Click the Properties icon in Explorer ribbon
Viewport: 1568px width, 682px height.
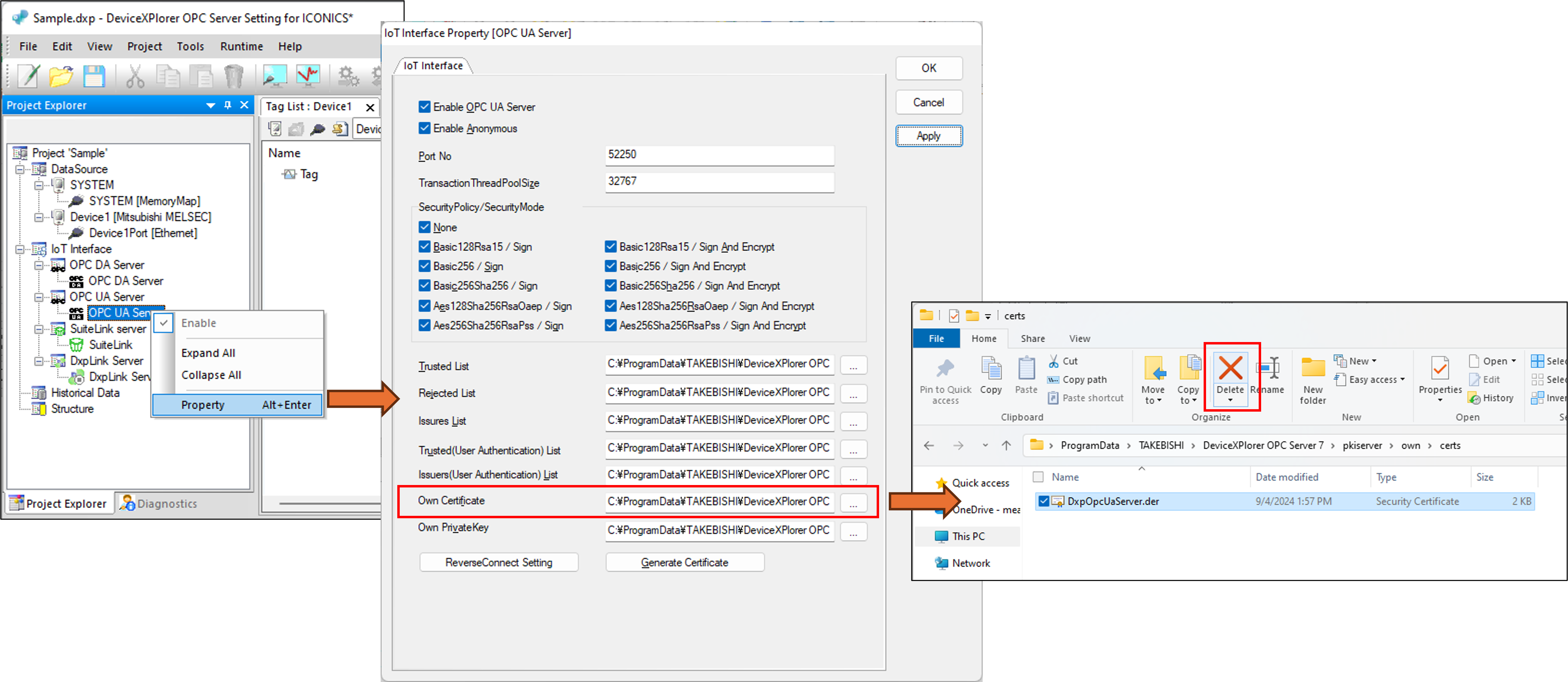coord(1439,369)
